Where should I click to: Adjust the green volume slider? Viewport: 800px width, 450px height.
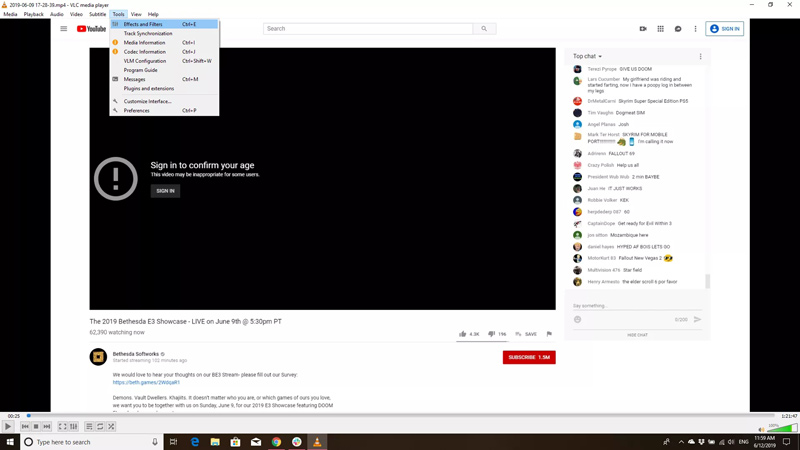(781, 428)
